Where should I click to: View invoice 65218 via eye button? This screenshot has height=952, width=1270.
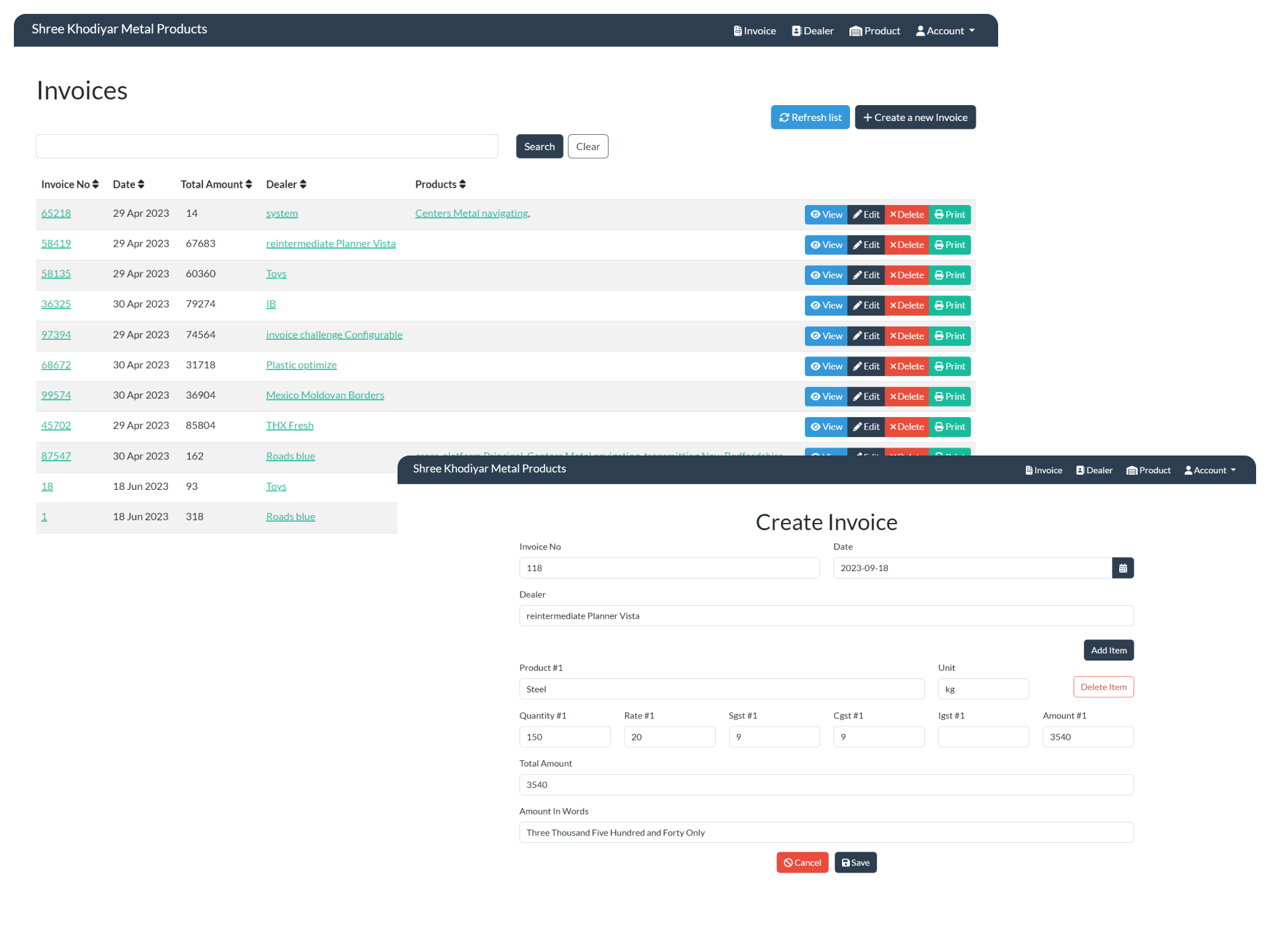click(x=826, y=215)
